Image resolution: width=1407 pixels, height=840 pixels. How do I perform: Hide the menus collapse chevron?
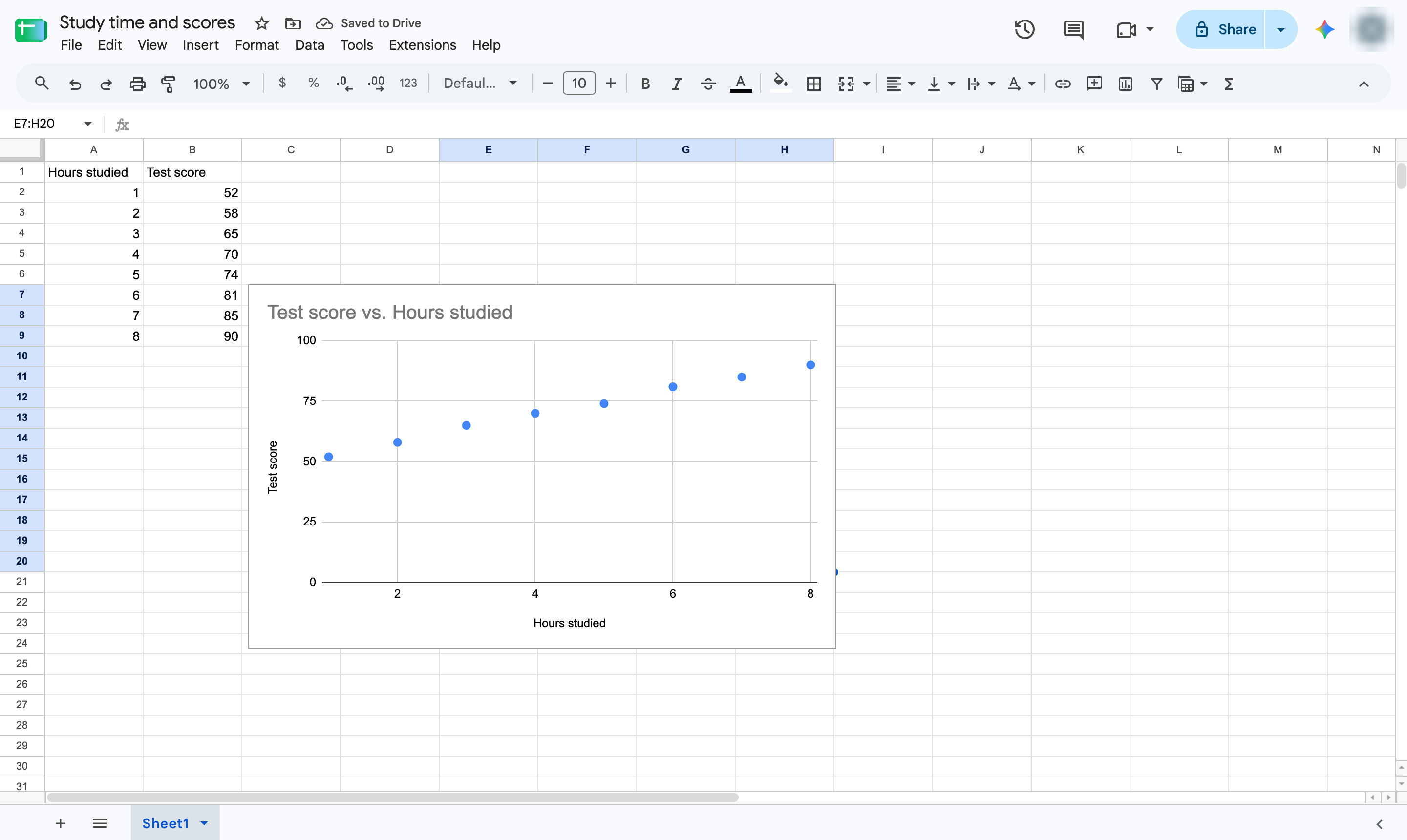pyautogui.click(x=1364, y=84)
